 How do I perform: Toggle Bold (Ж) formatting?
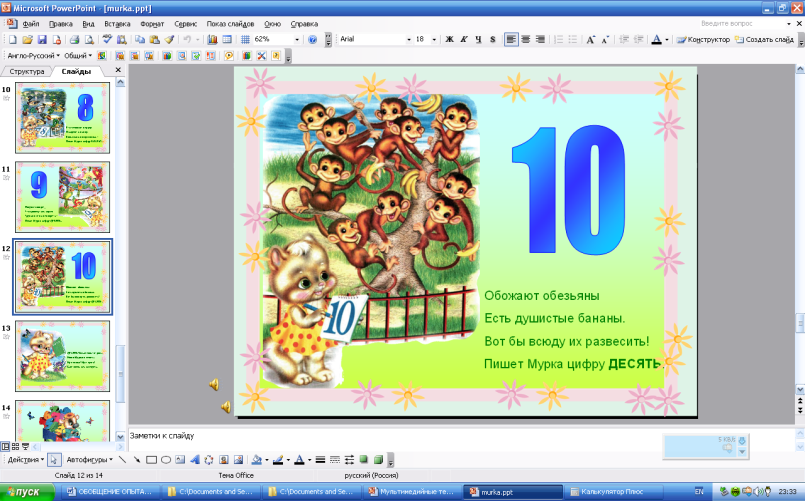click(448, 39)
